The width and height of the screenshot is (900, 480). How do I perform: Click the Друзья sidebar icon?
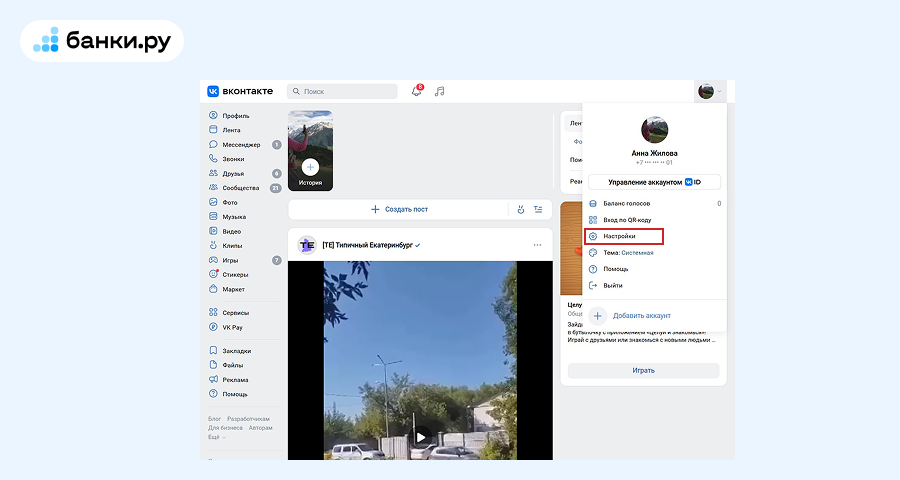pyautogui.click(x=213, y=173)
